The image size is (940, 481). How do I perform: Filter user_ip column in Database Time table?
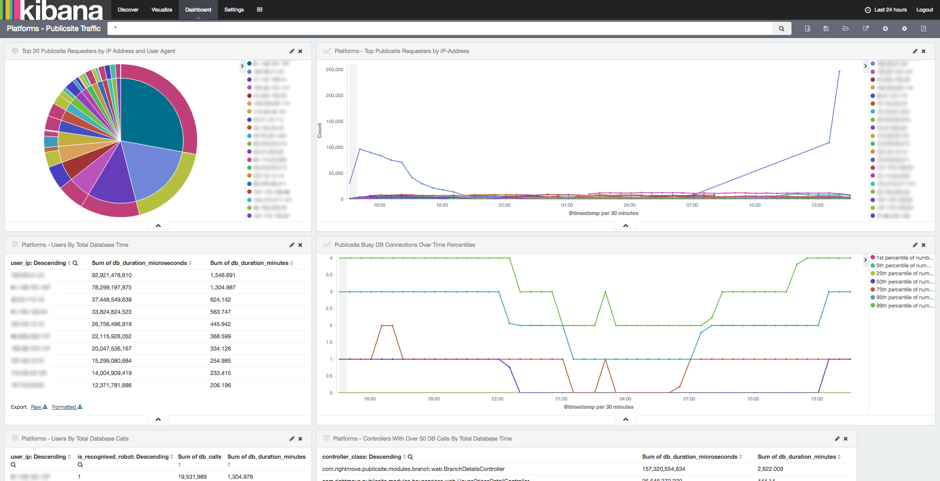click(x=75, y=263)
